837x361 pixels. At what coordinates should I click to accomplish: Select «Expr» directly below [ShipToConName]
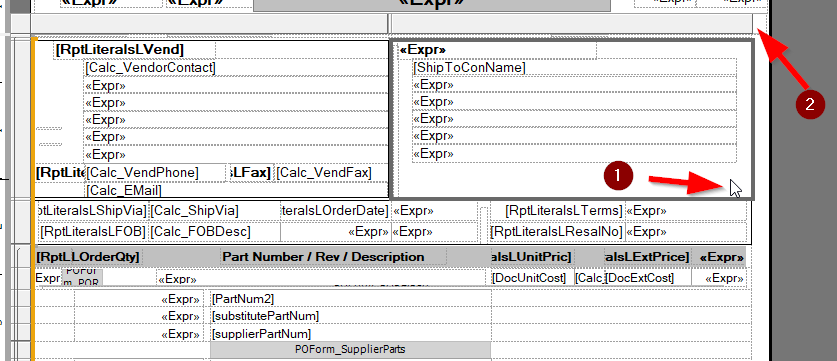(x=574, y=85)
